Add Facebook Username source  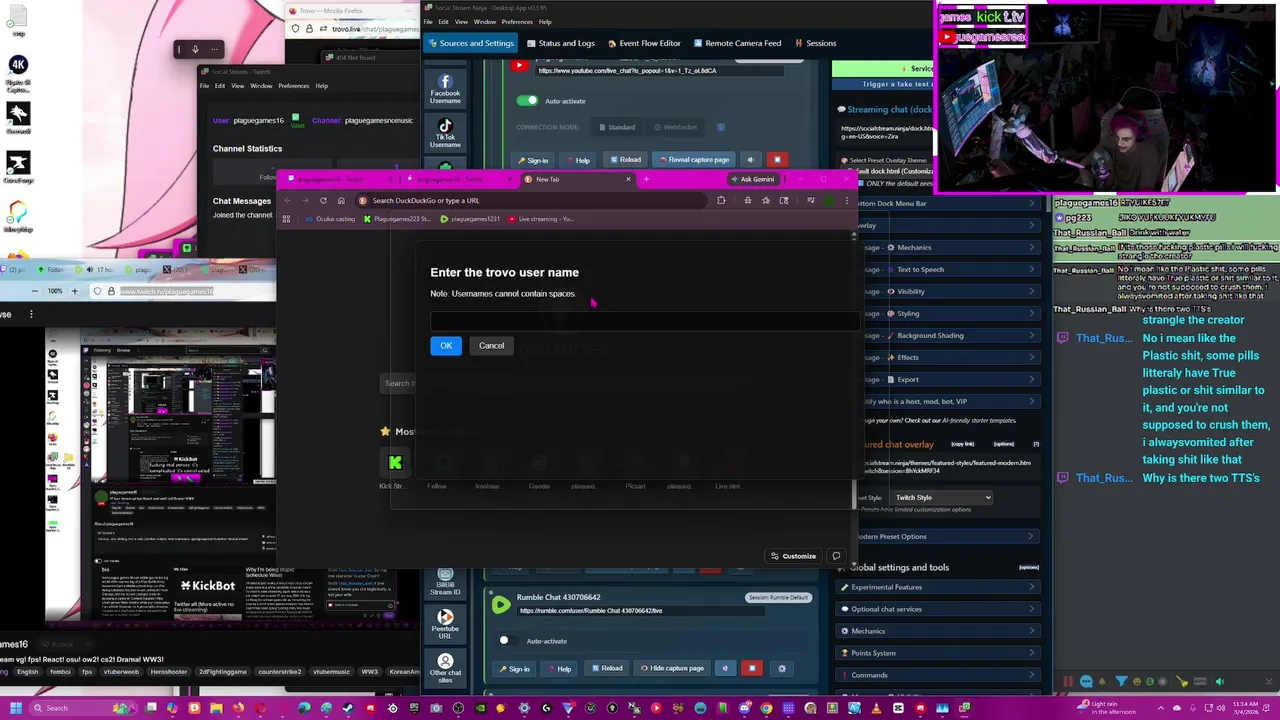(445, 89)
